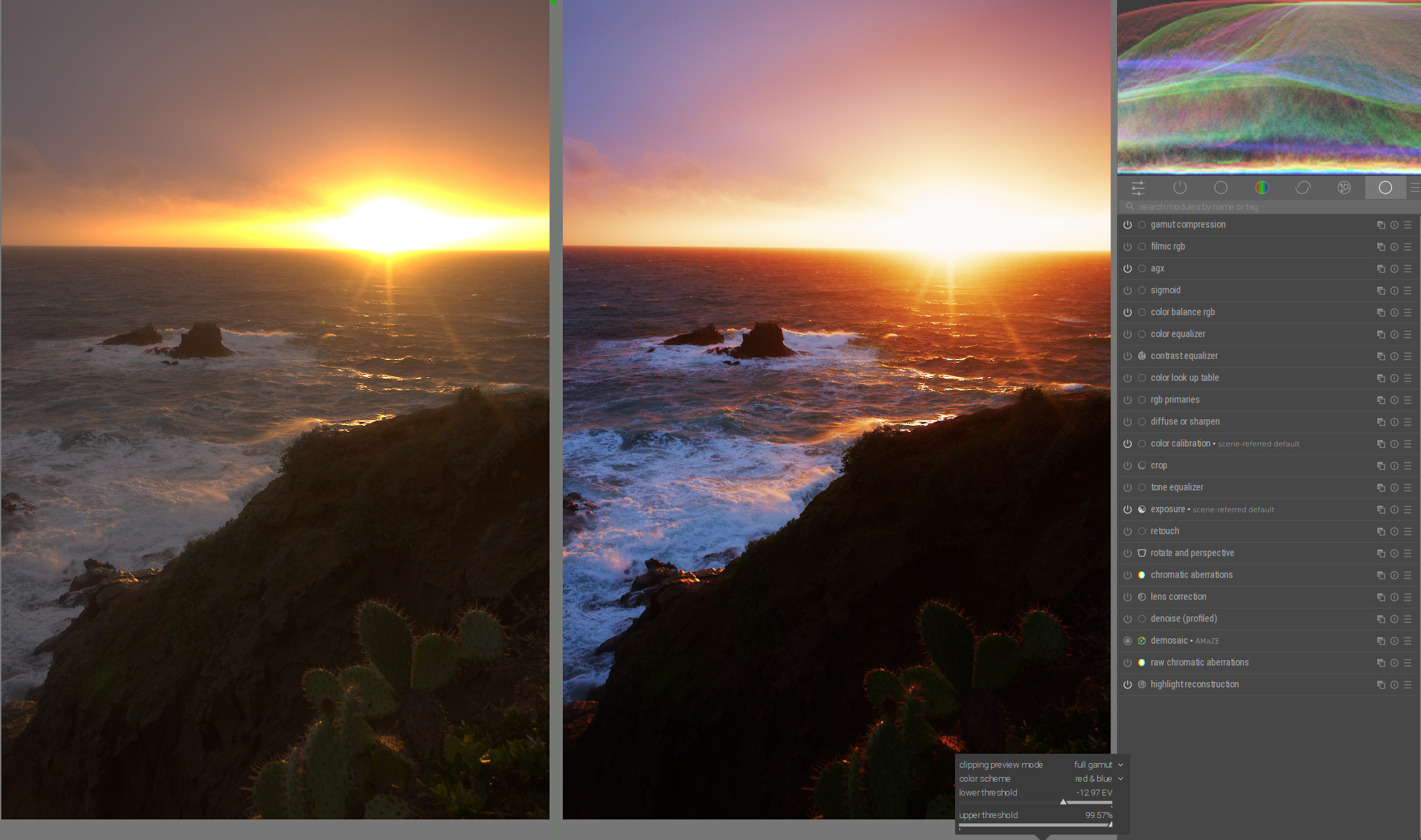The image size is (1421, 840).
Task: Click the mask indicator on chromatic aberrations
Action: coord(1142,575)
